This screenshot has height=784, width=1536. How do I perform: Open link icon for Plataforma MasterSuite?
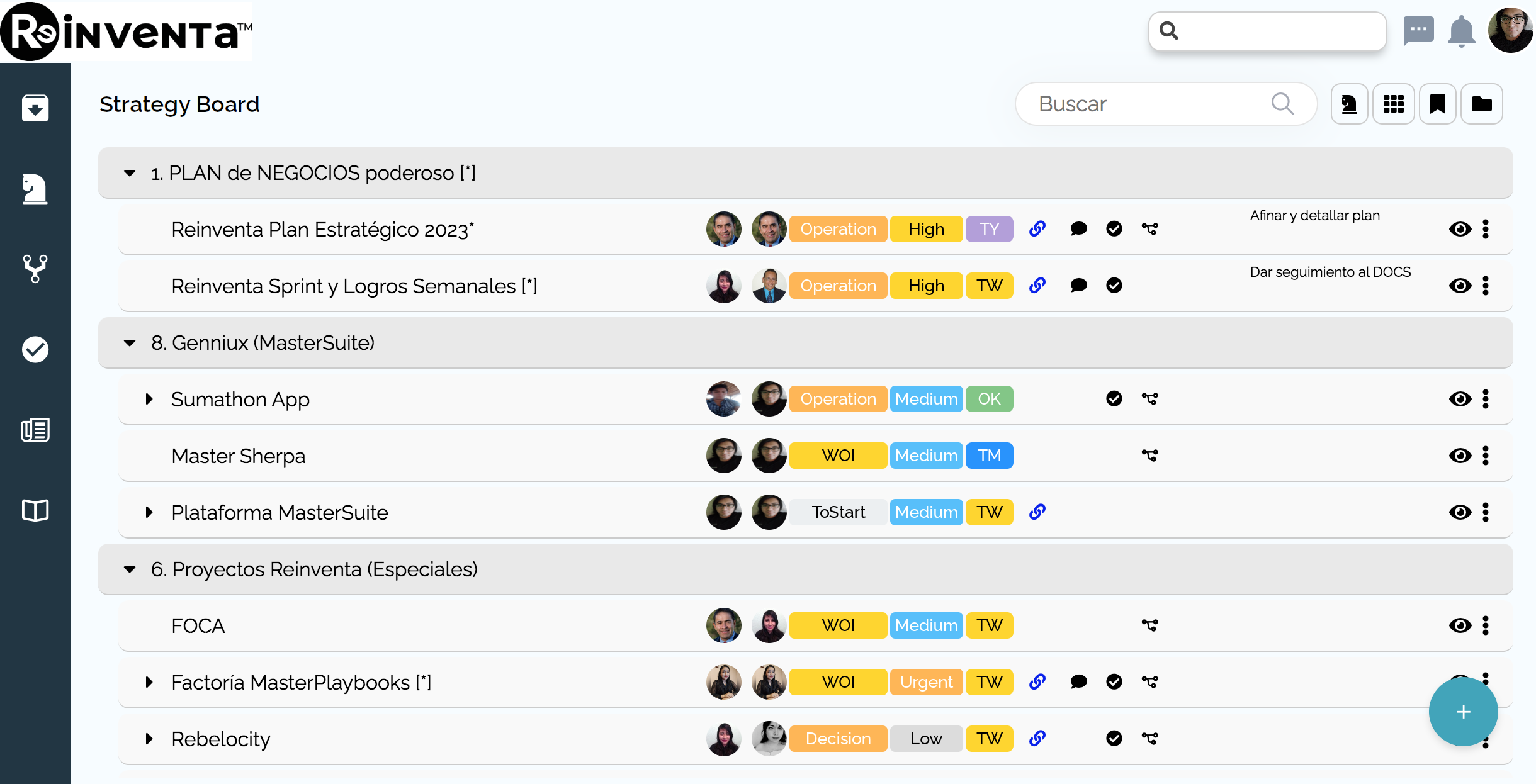(1037, 512)
